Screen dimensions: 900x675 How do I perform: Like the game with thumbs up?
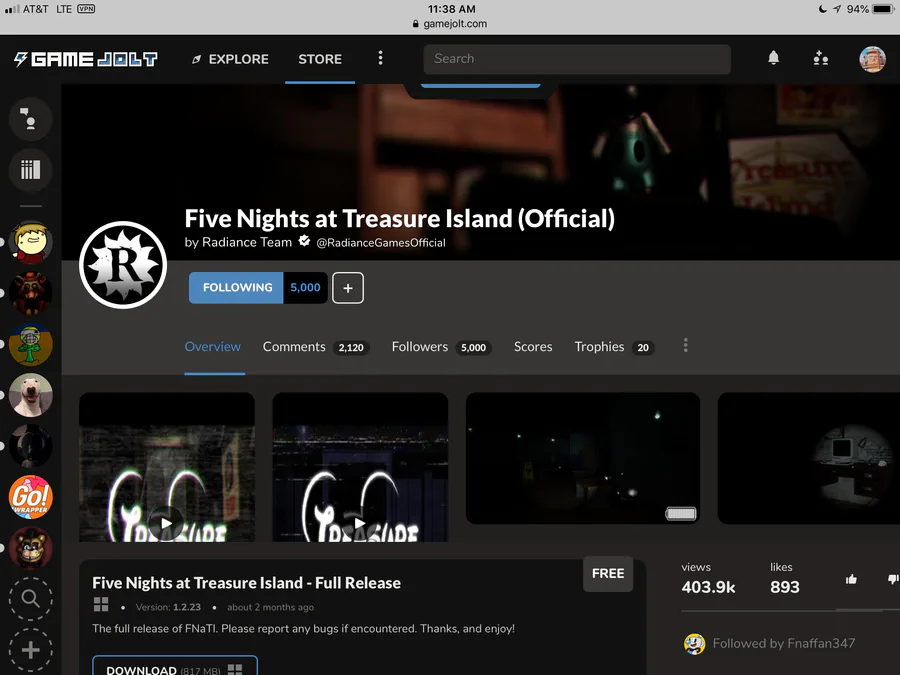click(x=851, y=579)
